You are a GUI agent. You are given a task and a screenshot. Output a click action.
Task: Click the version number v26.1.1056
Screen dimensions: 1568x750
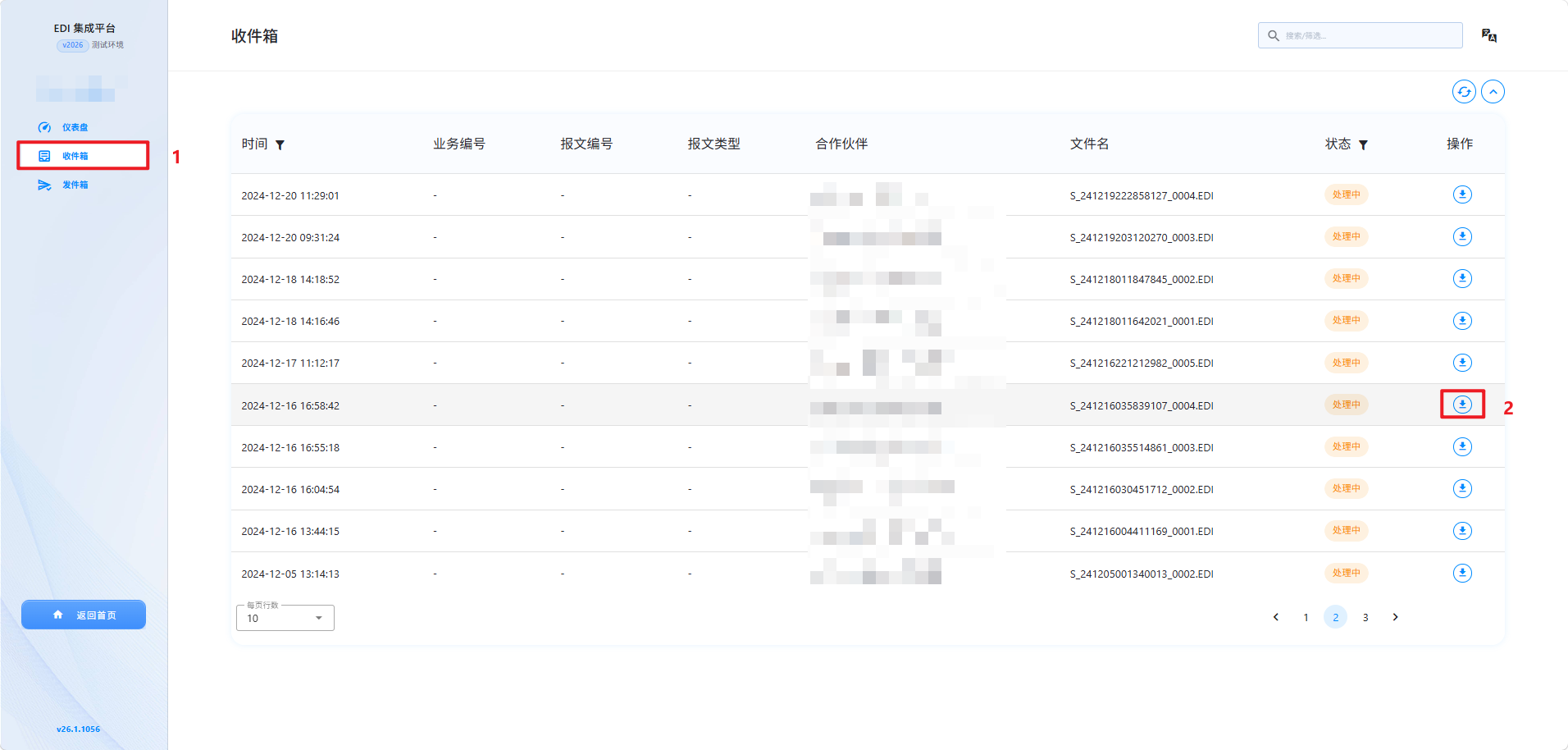[78, 729]
